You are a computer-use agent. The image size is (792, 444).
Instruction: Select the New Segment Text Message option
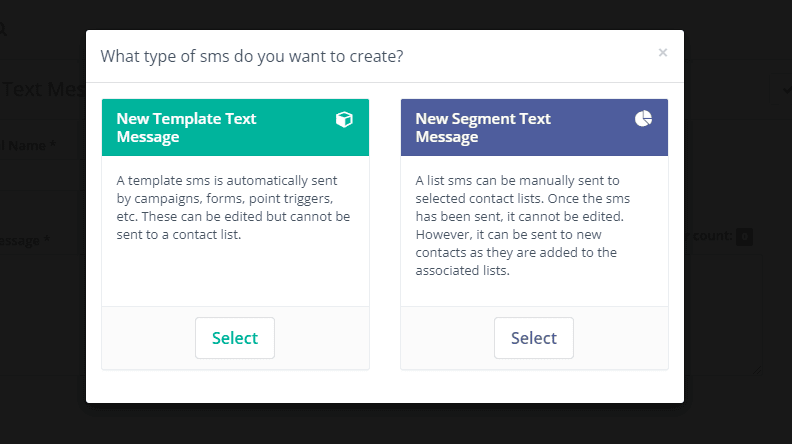534,338
